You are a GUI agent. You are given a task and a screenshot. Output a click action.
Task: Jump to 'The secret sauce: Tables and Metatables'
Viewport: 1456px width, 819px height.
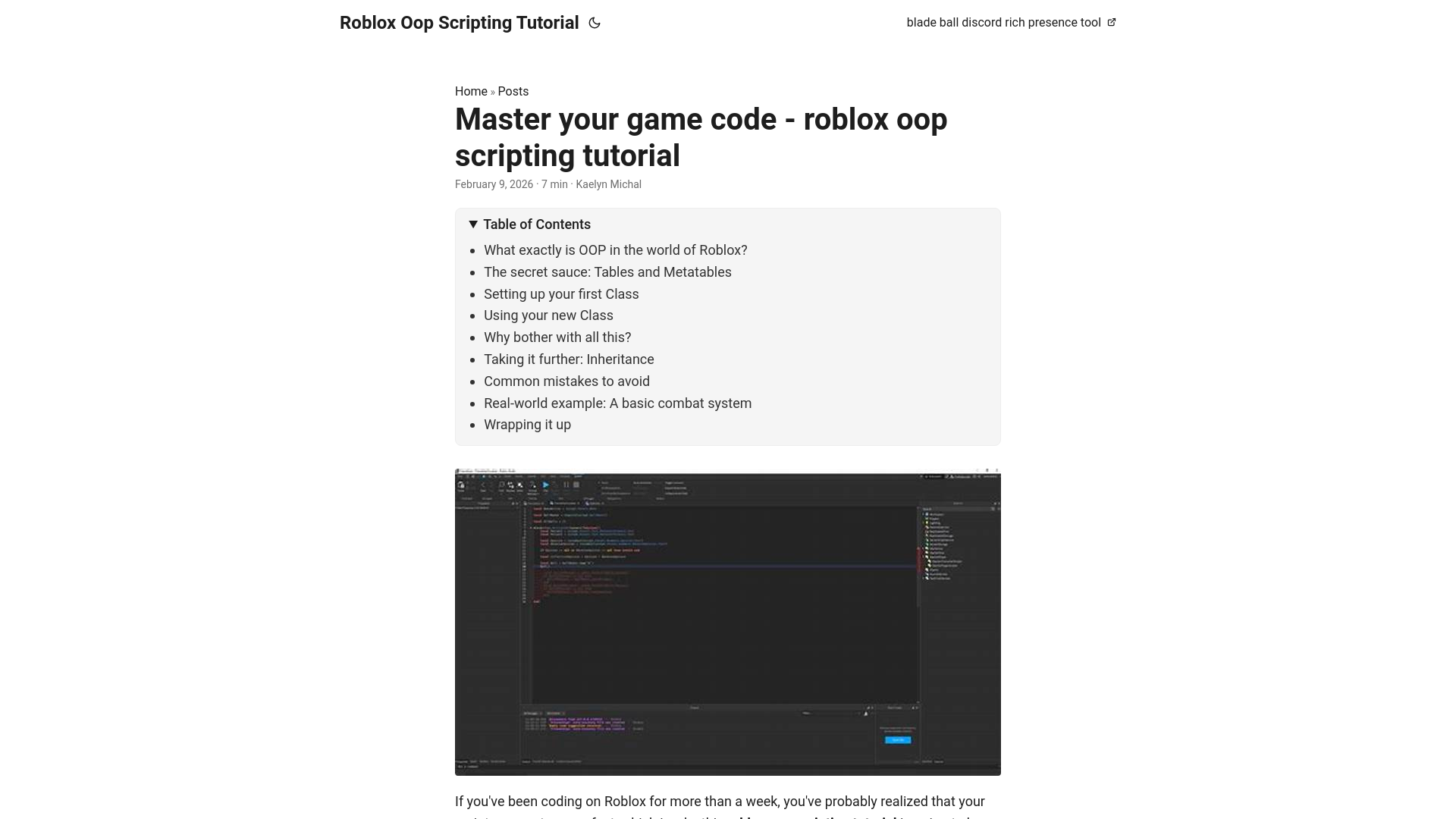[x=607, y=272]
